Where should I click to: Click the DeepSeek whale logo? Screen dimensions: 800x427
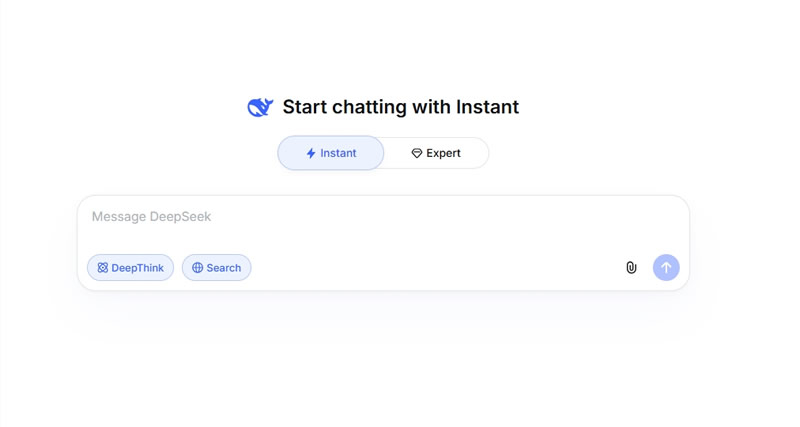click(260, 107)
